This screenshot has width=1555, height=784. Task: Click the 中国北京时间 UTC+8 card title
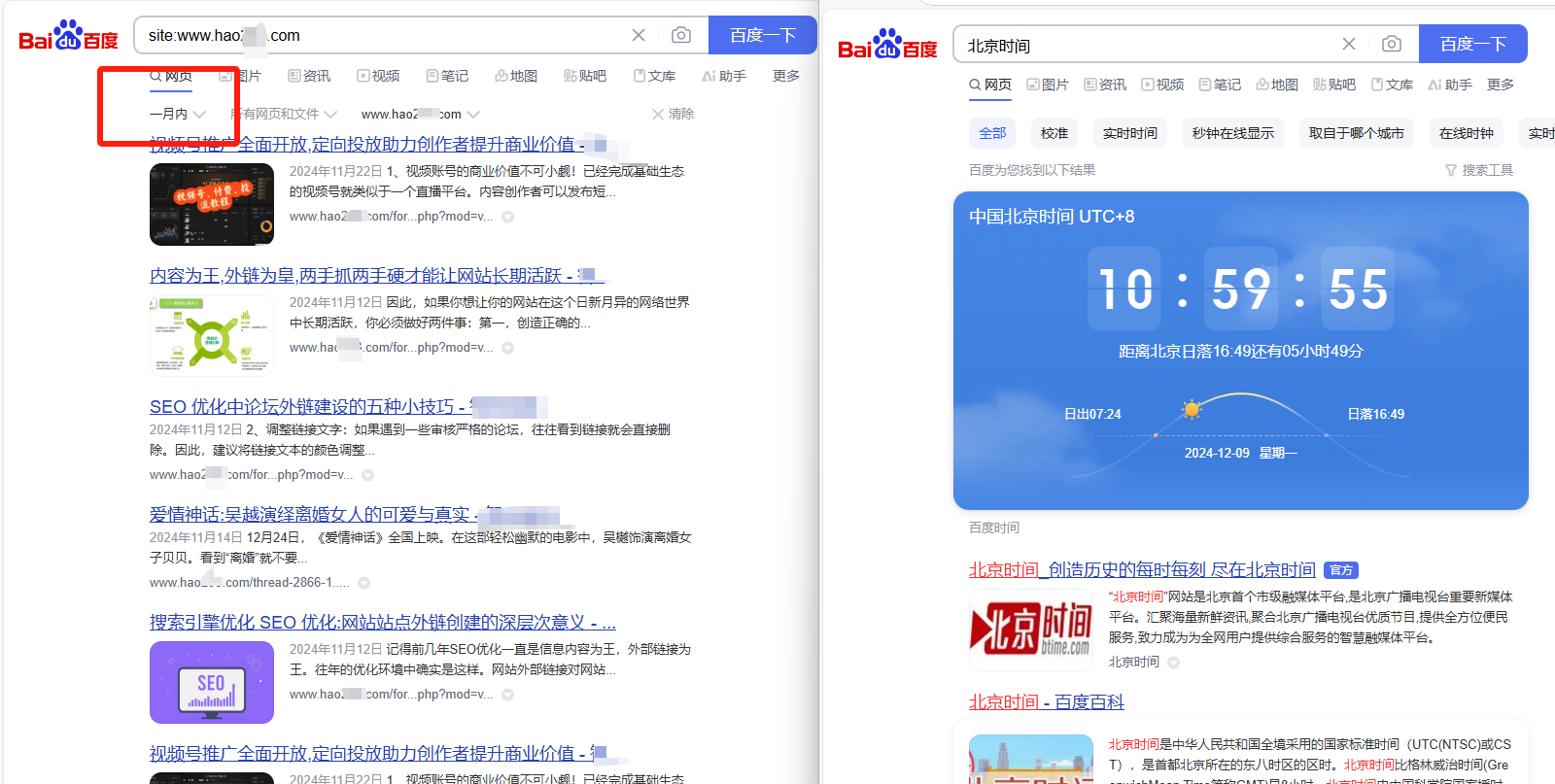click(1052, 217)
